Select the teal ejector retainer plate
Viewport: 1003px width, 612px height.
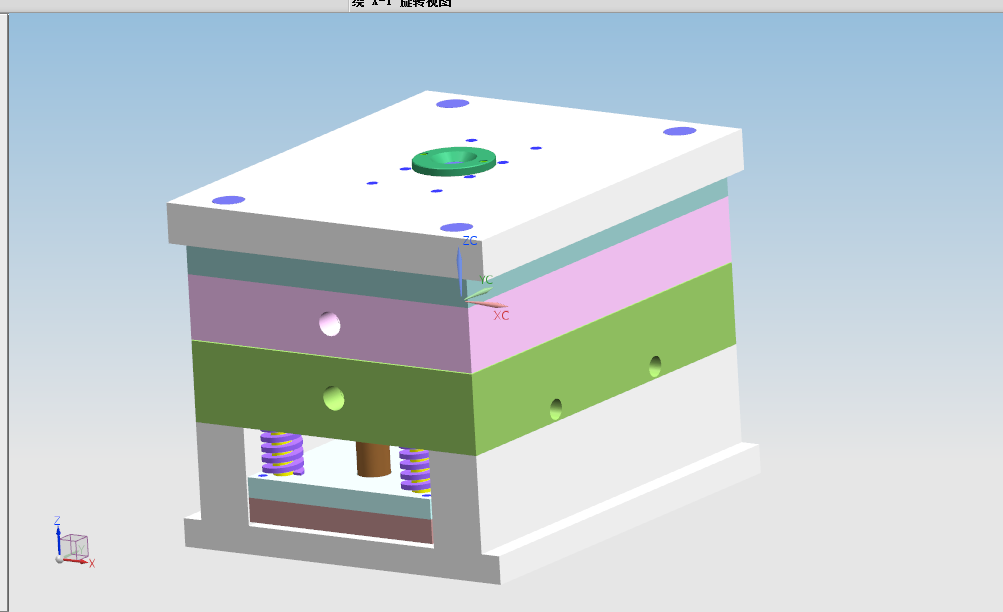click(x=339, y=498)
